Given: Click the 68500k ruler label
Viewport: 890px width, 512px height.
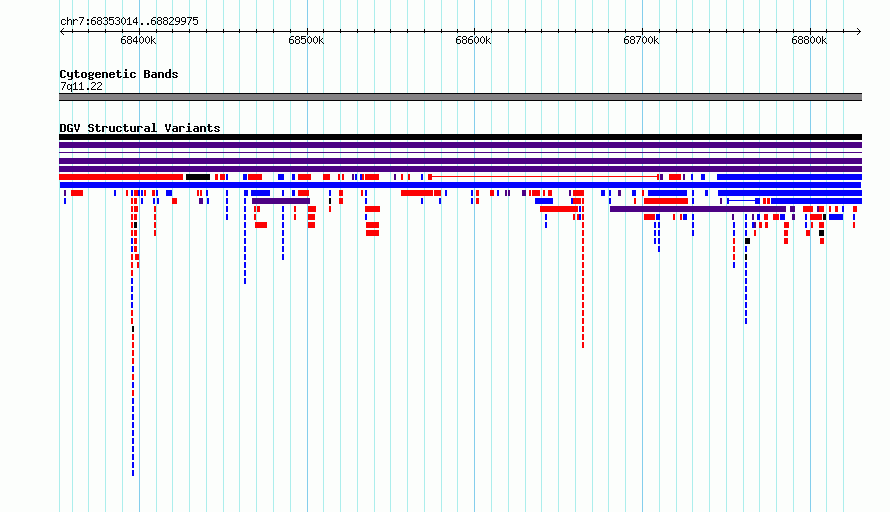Looking at the screenshot, I should 306,40.
